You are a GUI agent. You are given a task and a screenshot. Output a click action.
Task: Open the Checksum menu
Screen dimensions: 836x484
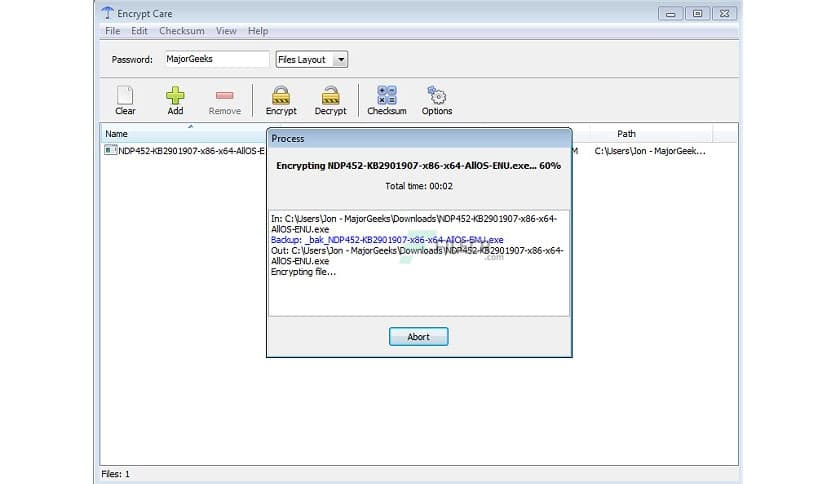point(182,31)
